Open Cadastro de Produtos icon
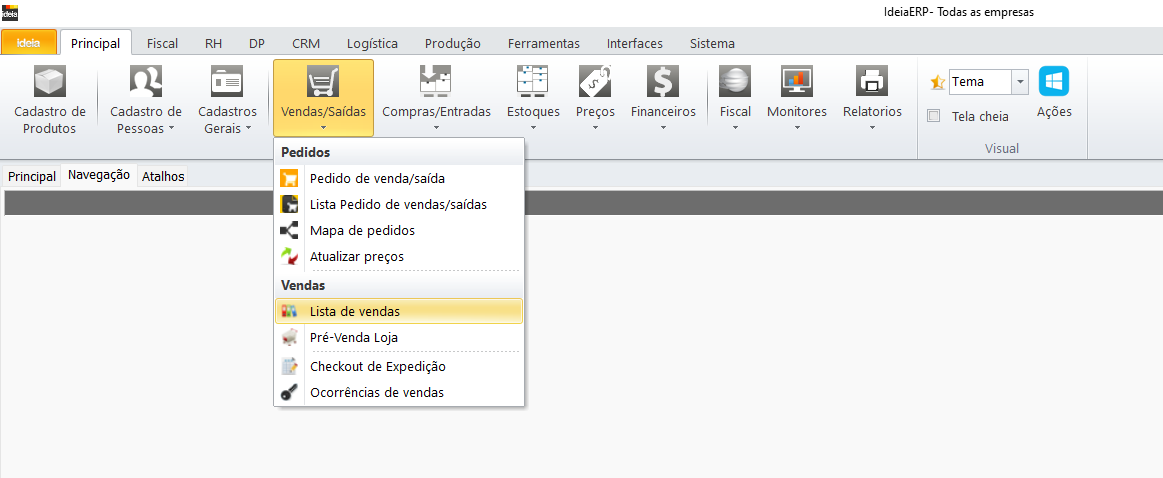Screen dimensions: 1163x478 [x=49, y=81]
